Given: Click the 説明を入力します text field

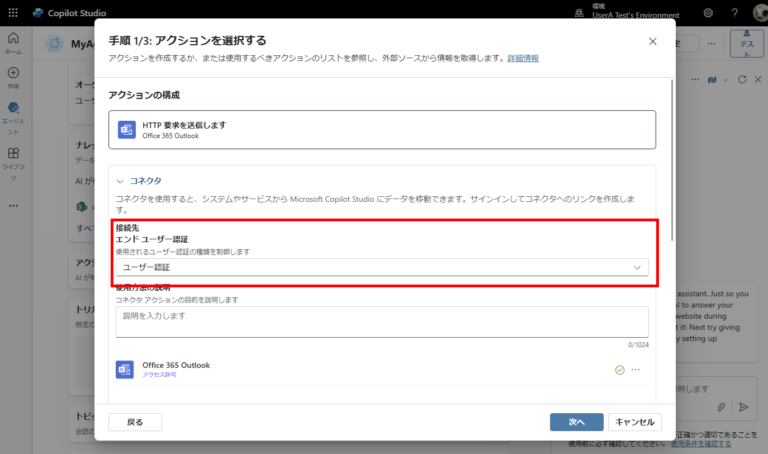Looking at the screenshot, I should click(382, 320).
